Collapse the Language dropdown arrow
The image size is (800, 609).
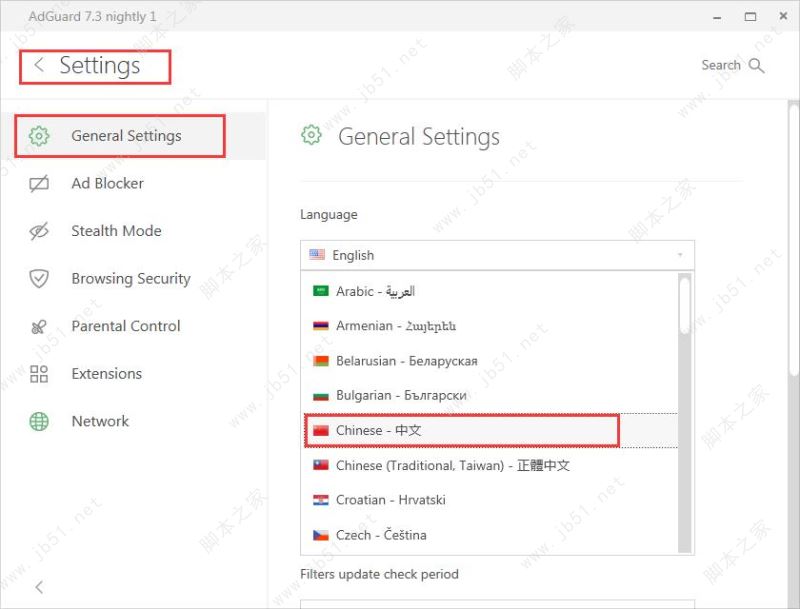pos(680,255)
